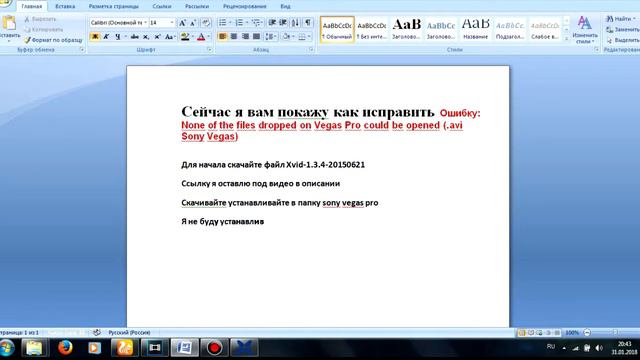Pick text highlight color button
Viewport: 640px width, 360px height.
point(185,37)
